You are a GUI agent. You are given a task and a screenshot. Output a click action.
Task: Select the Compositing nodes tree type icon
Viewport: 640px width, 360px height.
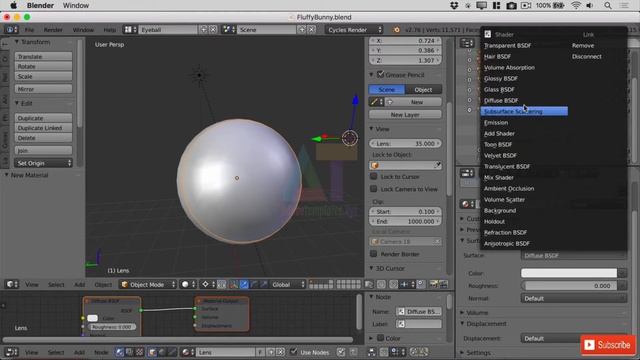[129, 352]
